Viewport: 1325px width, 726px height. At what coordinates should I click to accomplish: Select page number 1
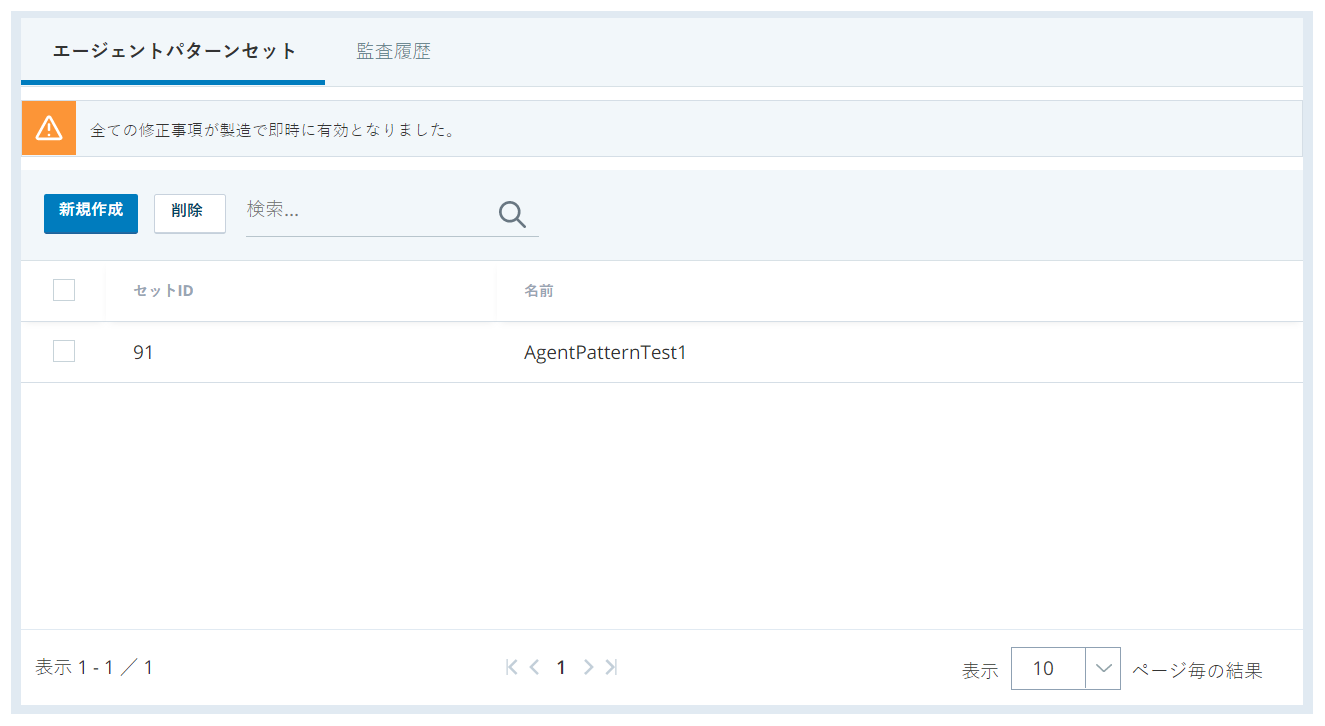point(561,667)
